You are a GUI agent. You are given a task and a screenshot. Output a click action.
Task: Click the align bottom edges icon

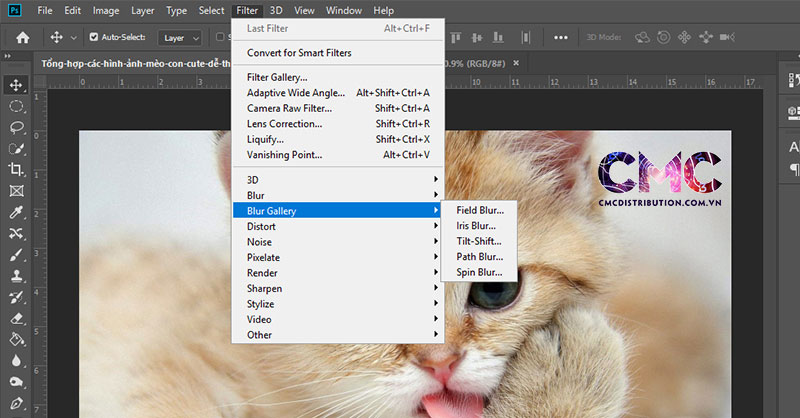click(x=498, y=37)
